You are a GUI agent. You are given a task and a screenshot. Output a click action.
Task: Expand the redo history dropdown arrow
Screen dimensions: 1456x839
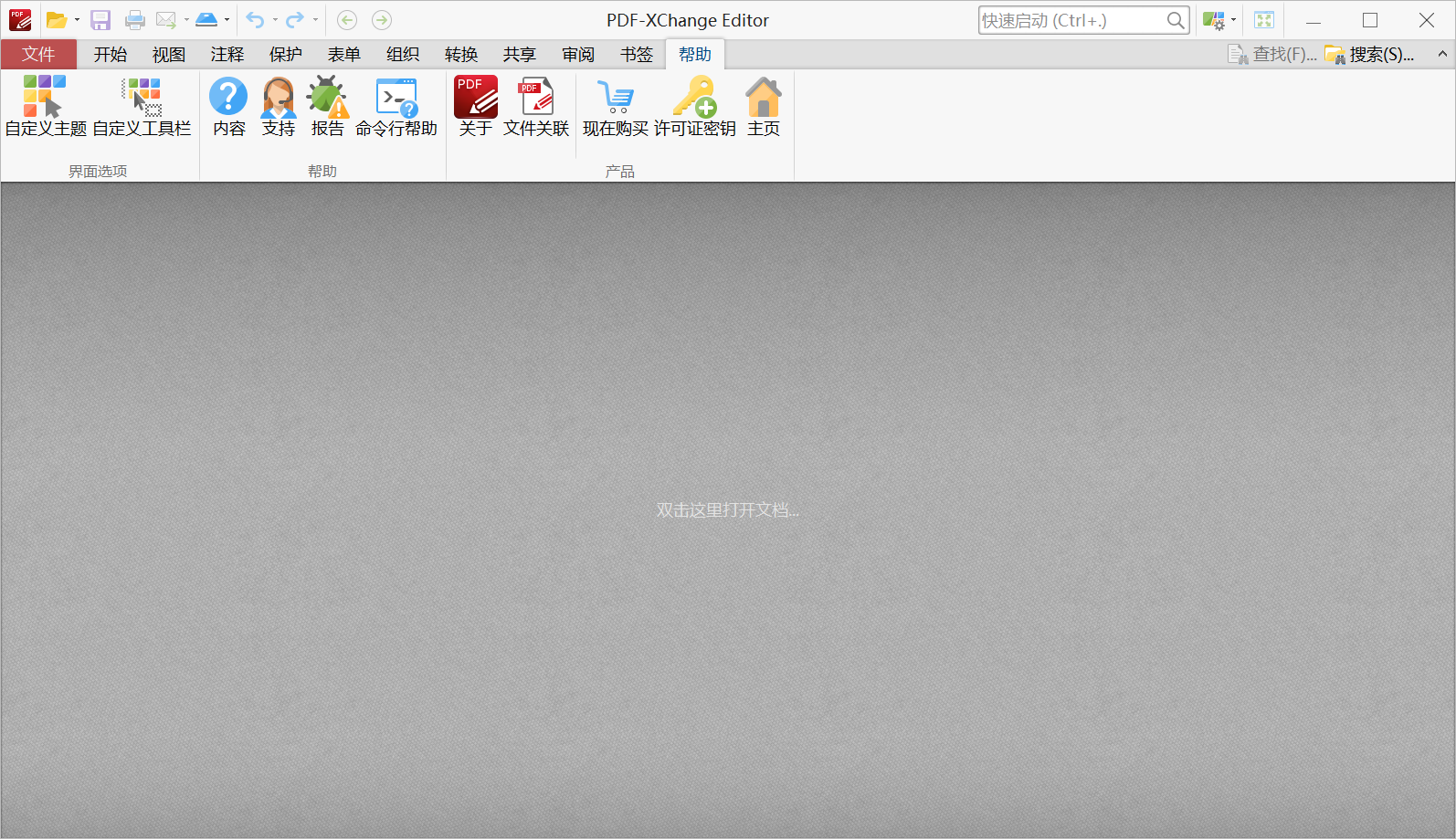click(315, 20)
